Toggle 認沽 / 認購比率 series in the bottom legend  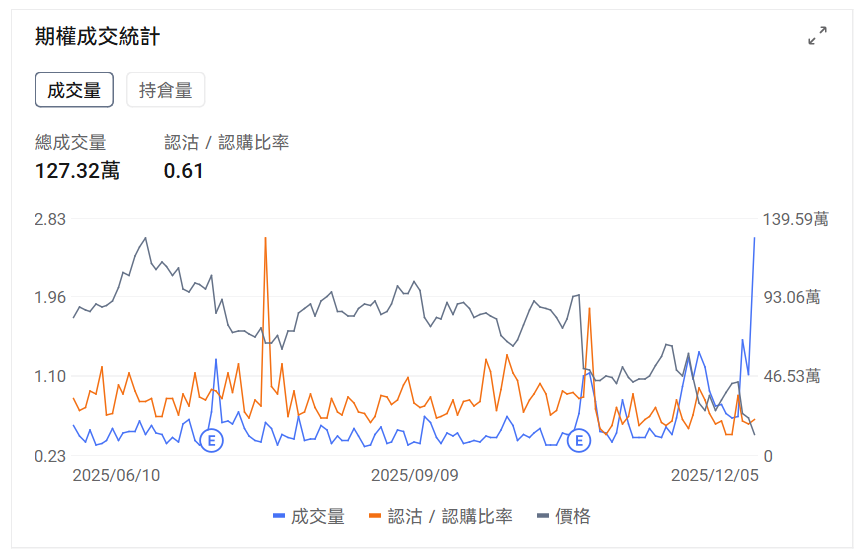[441, 516]
